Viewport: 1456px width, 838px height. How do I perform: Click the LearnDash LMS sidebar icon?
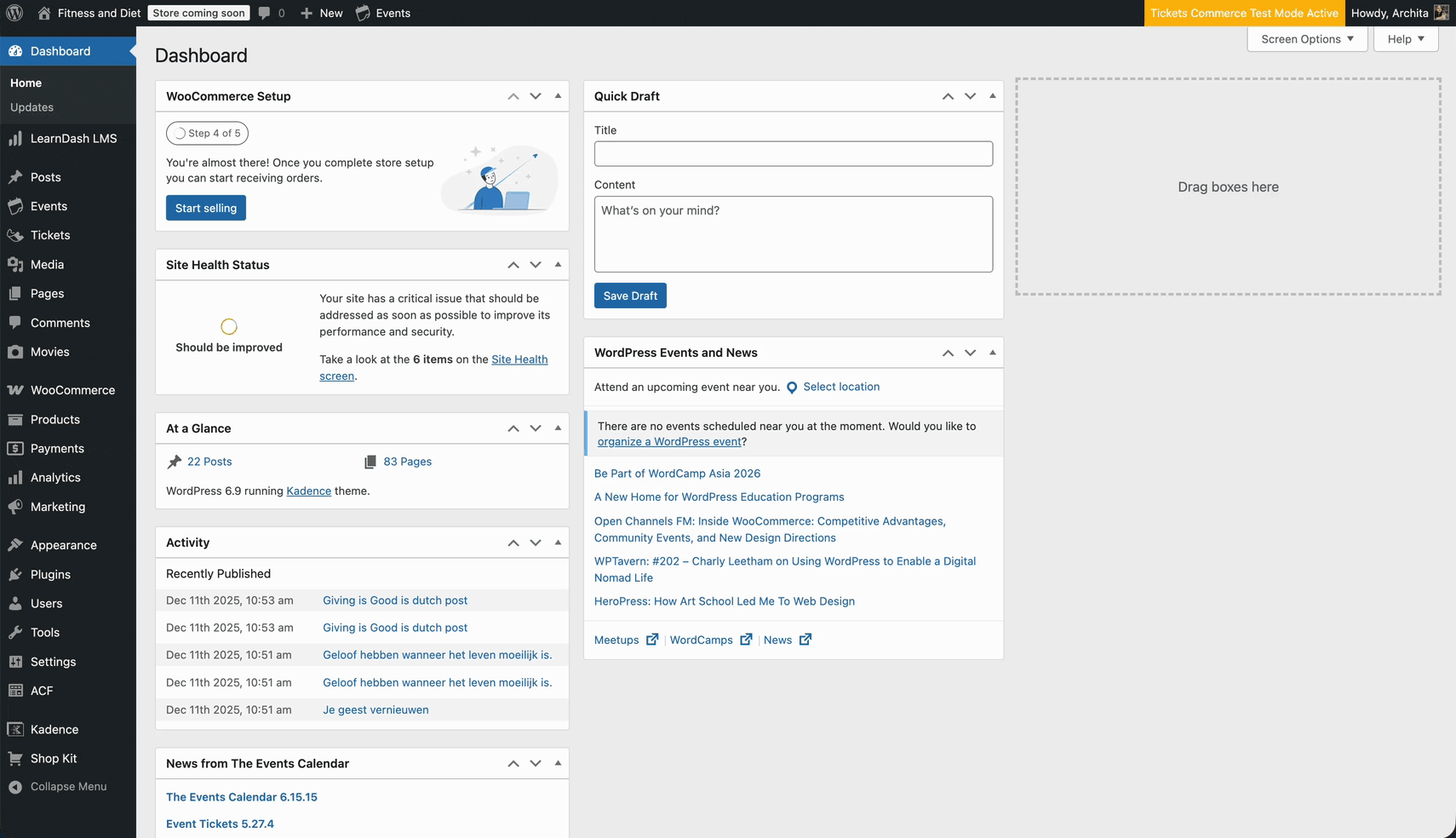15,139
